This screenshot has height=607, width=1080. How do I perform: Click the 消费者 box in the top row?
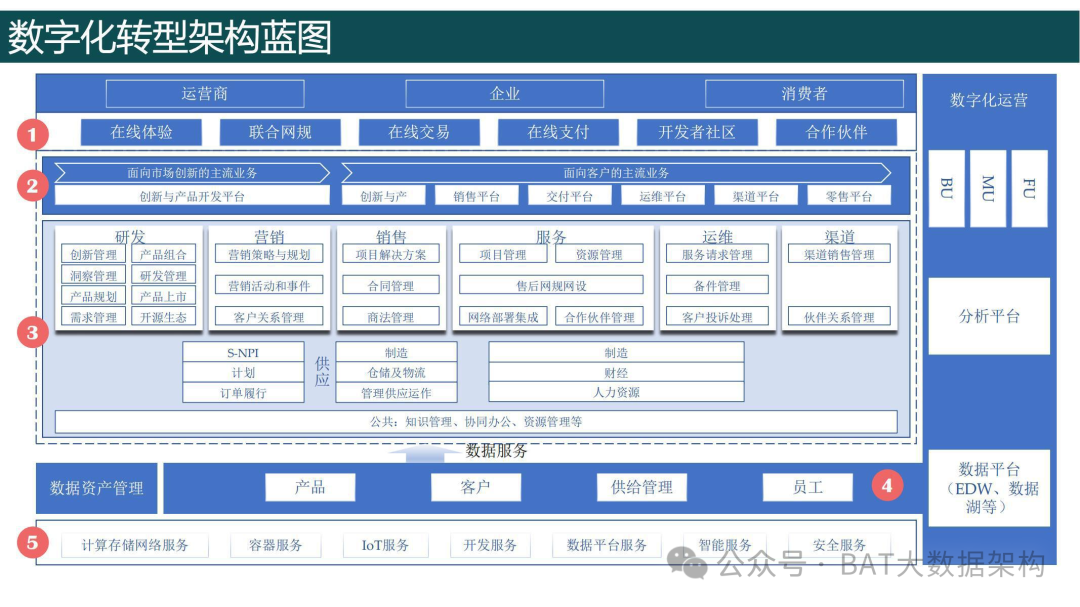click(804, 94)
